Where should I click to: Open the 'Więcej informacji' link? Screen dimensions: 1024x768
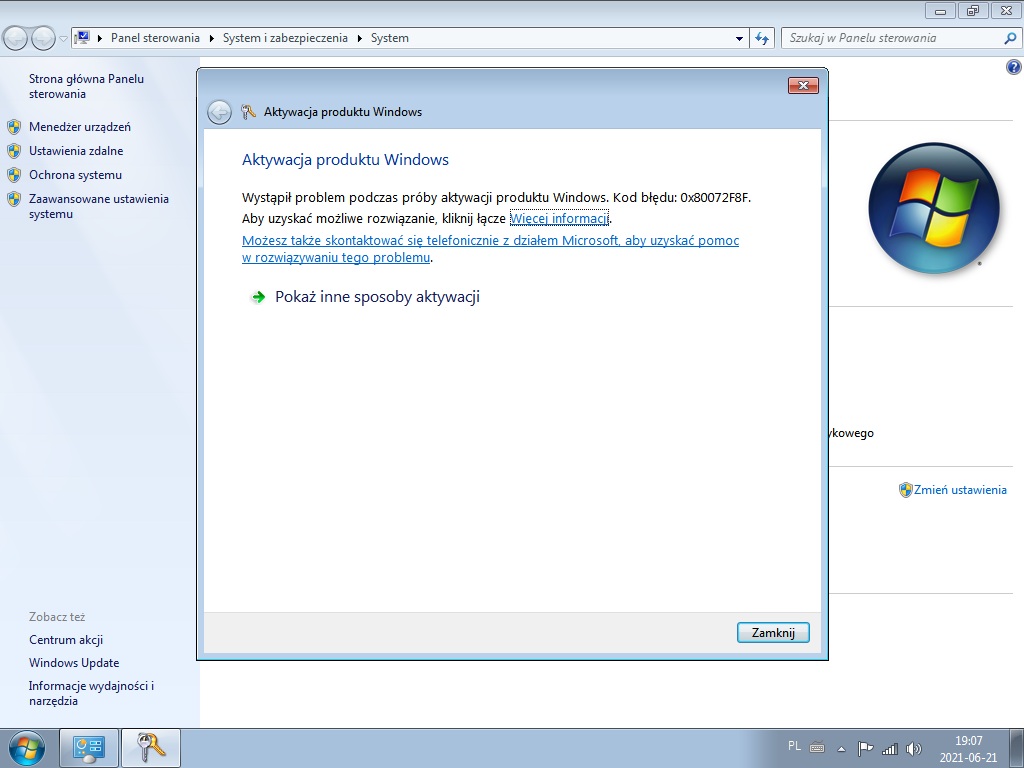pos(559,218)
